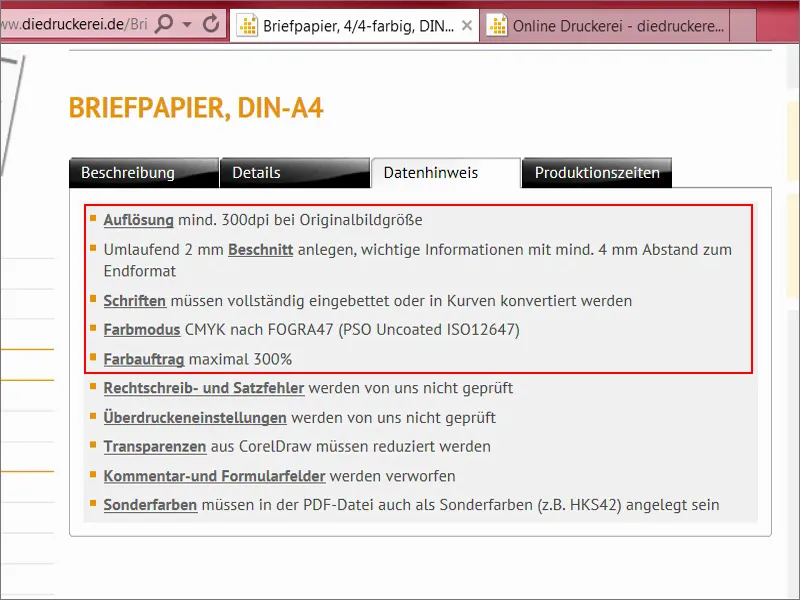The height and width of the screenshot is (600, 800).
Task: Select the Briefpapier, 4/4-farbig browser tab
Action: coord(355,26)
